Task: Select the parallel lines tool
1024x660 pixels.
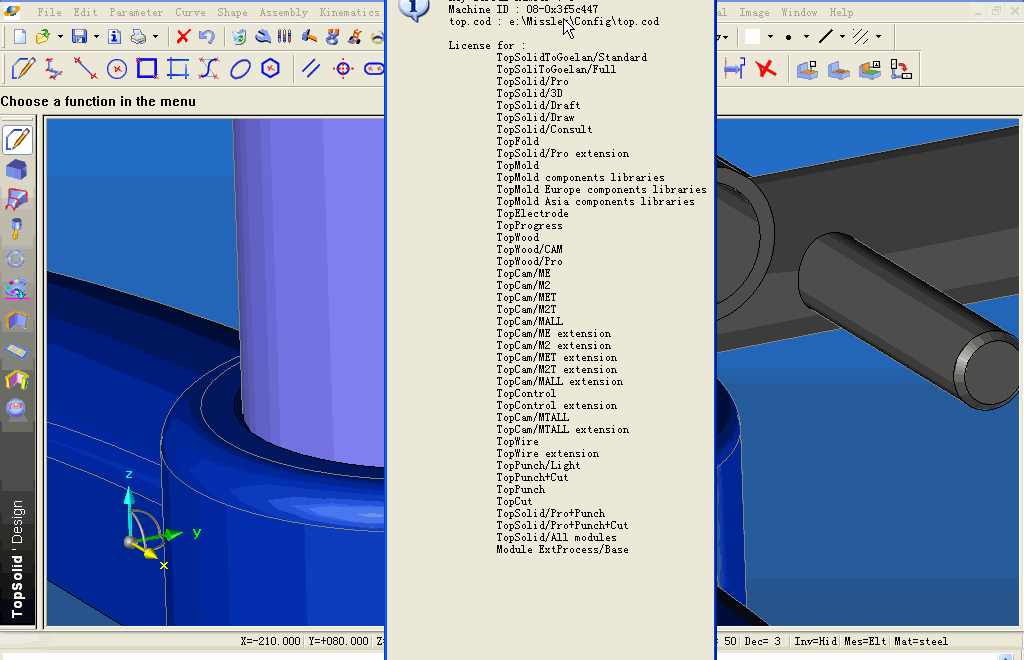Action: click(311, 69)
